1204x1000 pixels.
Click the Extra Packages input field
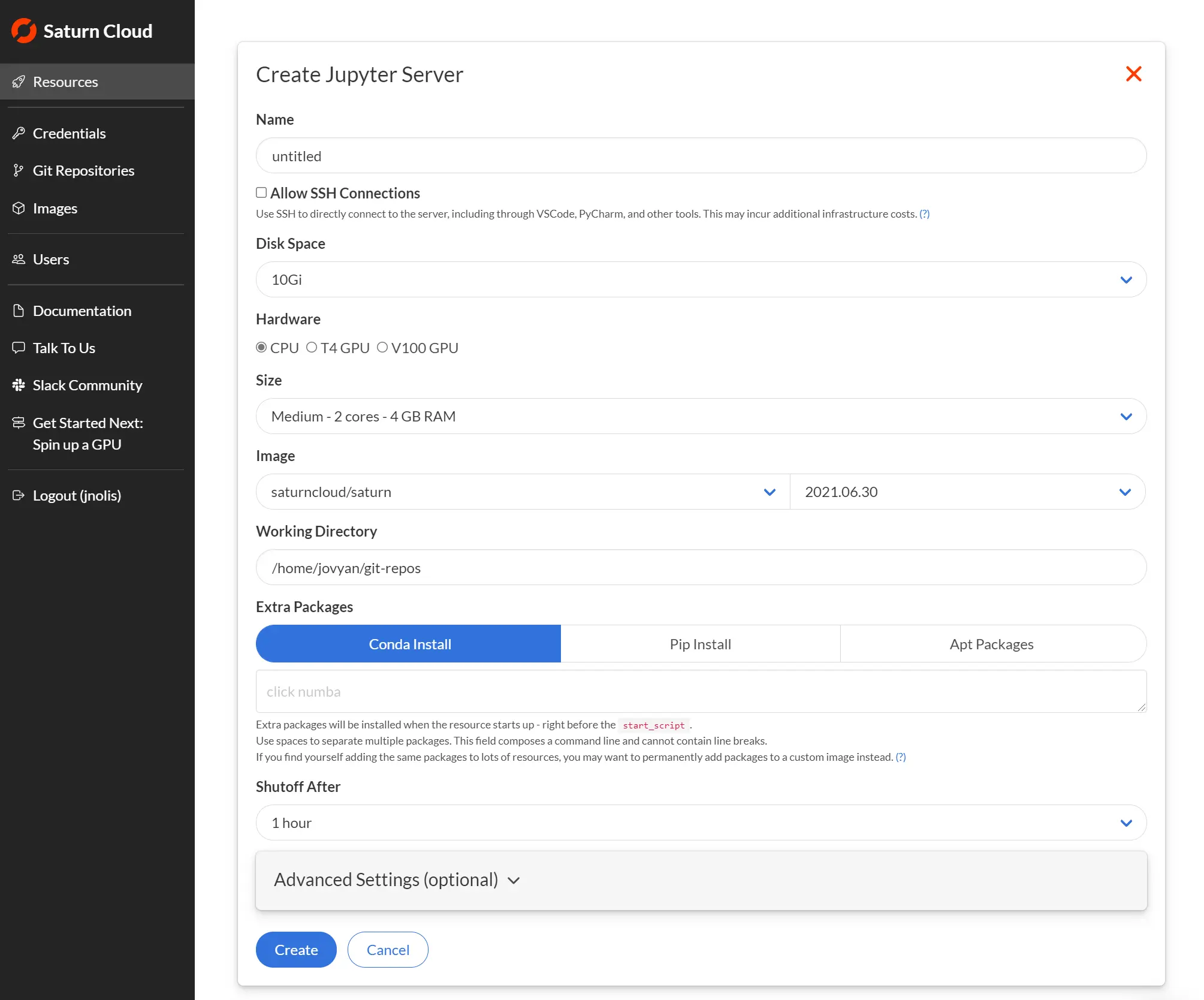[x=701, y=691]
